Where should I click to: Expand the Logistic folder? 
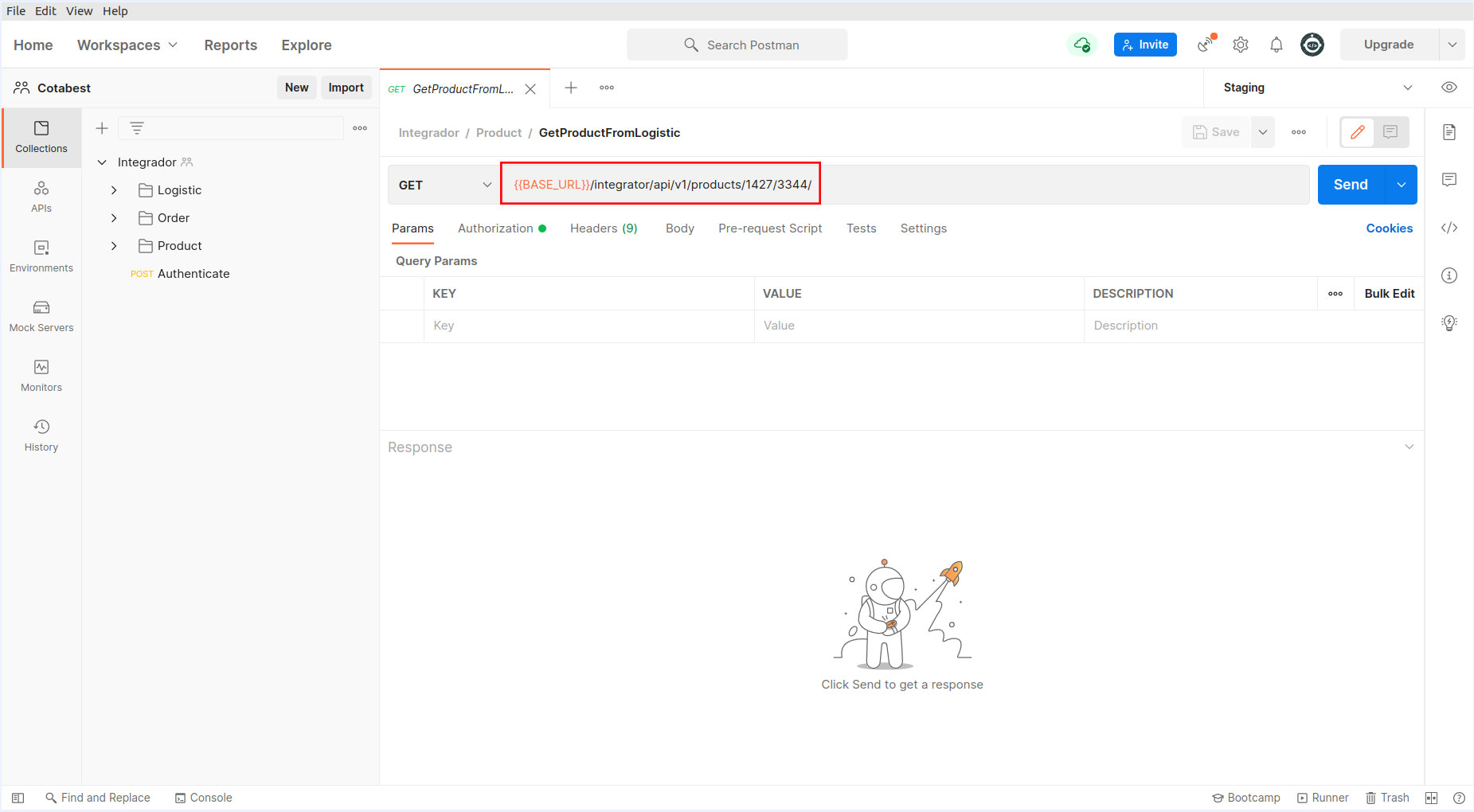tap(114, 190)
